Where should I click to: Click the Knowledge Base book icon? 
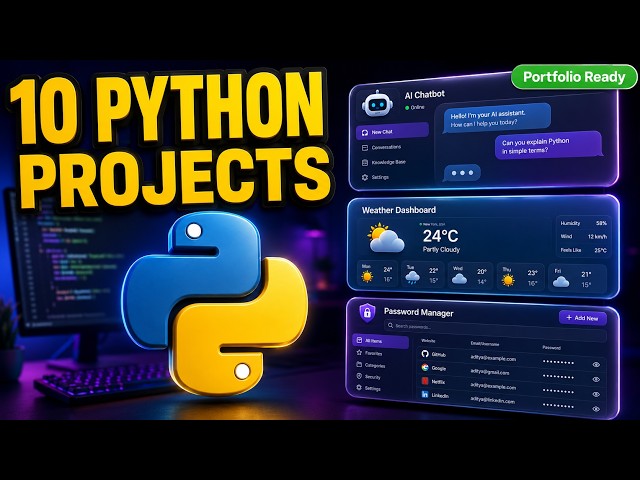point(365,162)
